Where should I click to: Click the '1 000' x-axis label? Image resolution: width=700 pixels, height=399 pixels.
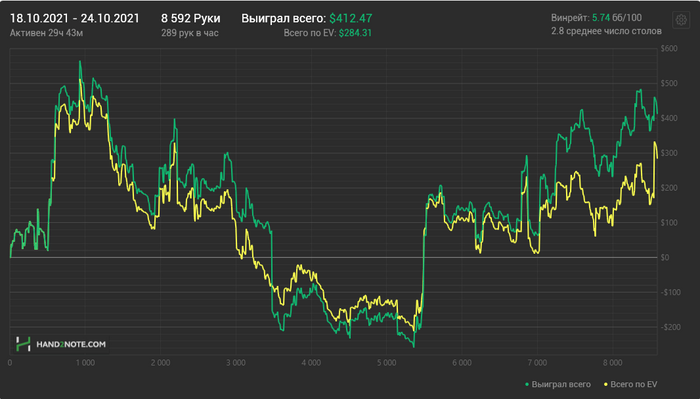point(85,363)
